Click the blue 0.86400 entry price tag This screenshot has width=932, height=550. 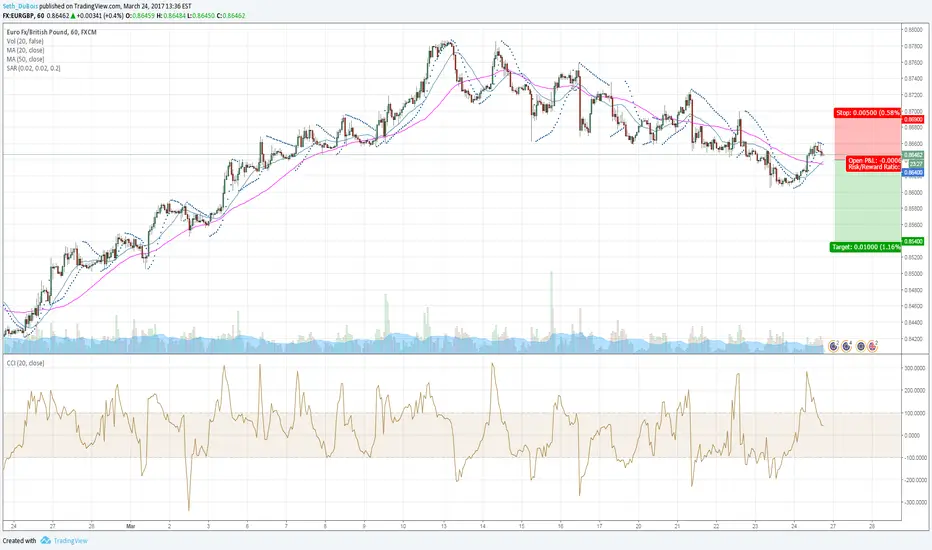click(913, 172)
